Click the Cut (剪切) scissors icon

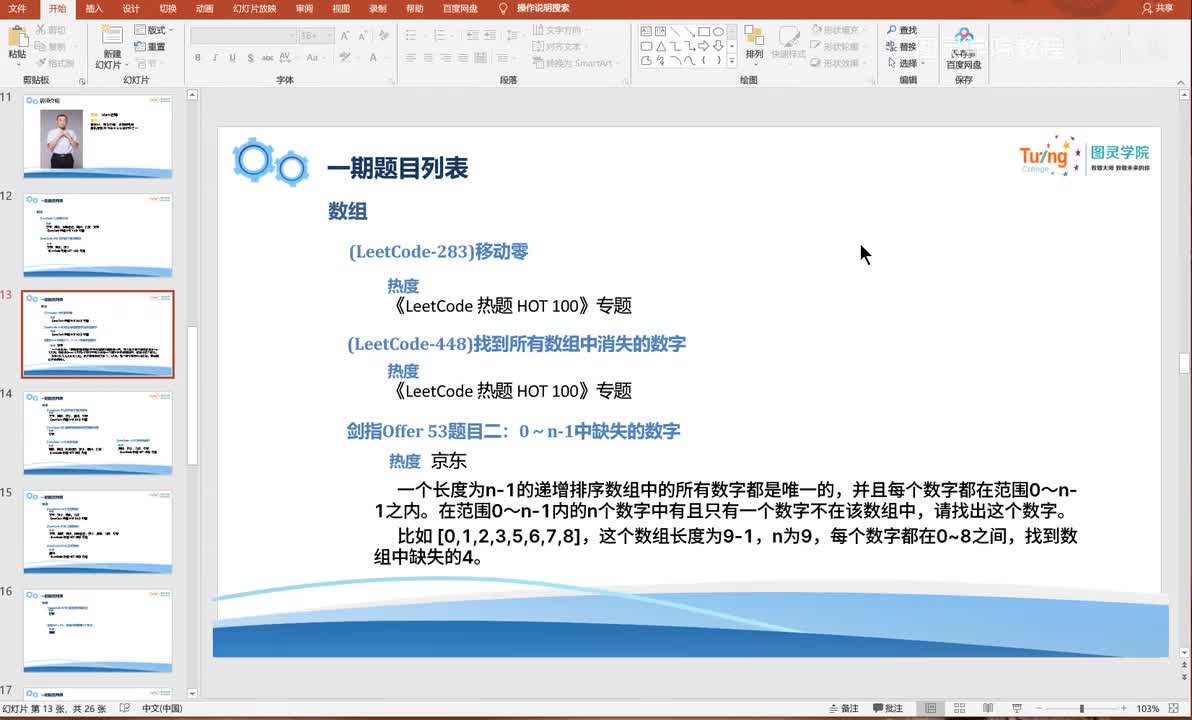40,29
